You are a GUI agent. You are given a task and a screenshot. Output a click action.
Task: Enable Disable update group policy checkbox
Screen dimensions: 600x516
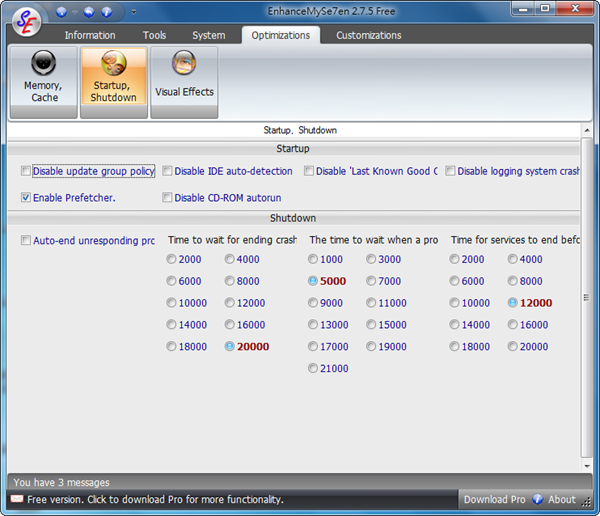[26, 171]
